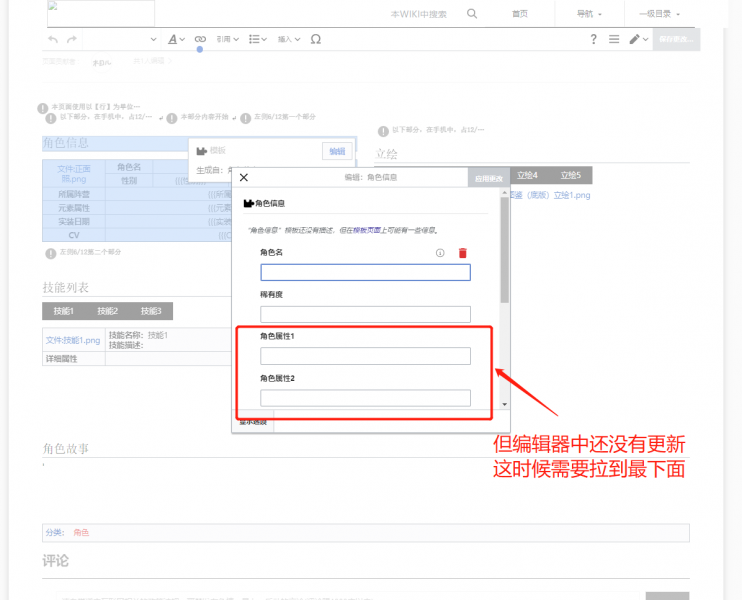Open the text style A menu
This screenshot has width=742, height=600.
point(176,39)
